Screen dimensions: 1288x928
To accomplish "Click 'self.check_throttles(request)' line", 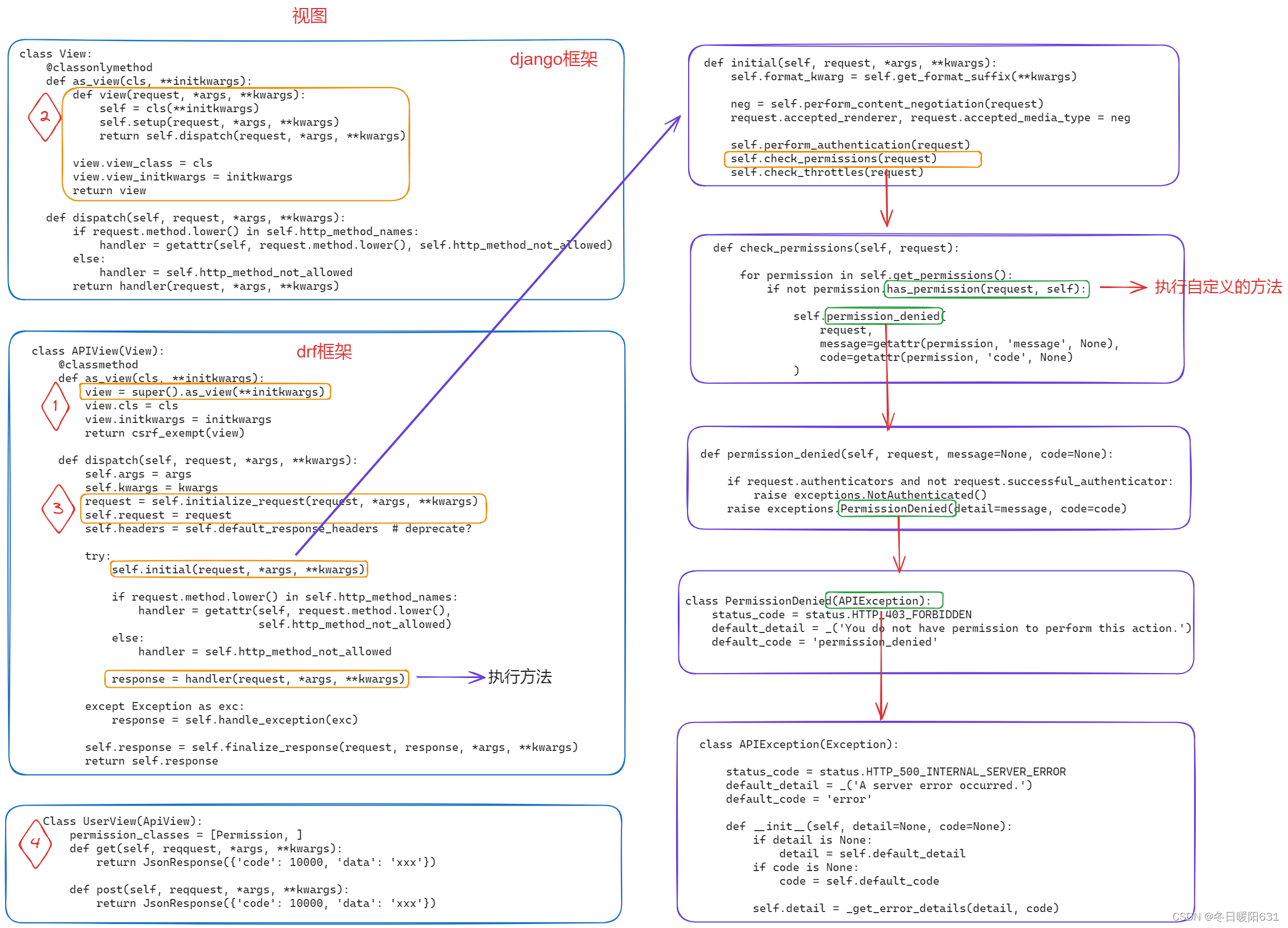I will click(x=827, y=173).
